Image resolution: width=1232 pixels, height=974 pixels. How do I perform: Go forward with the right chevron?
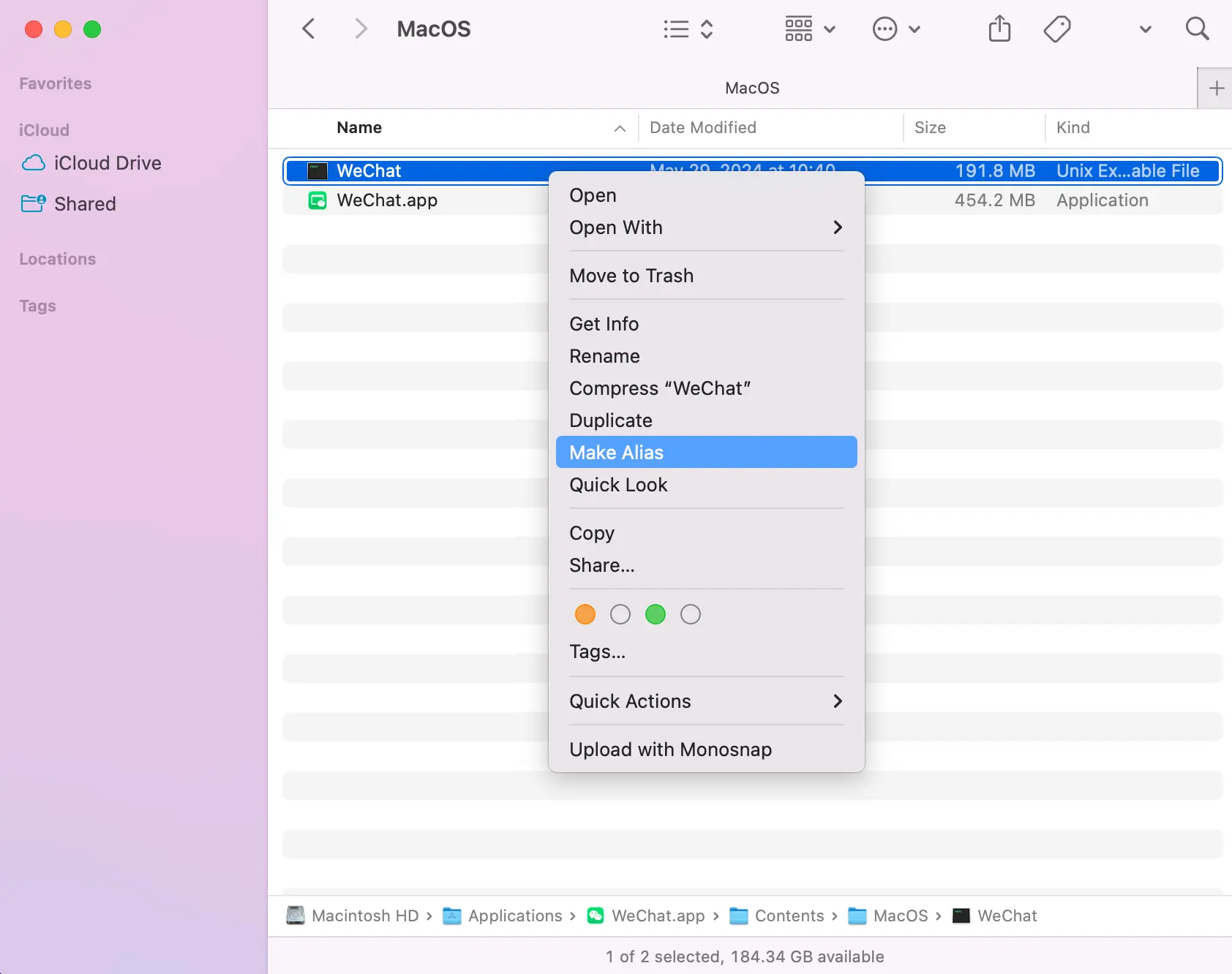(x=360, y=29)
